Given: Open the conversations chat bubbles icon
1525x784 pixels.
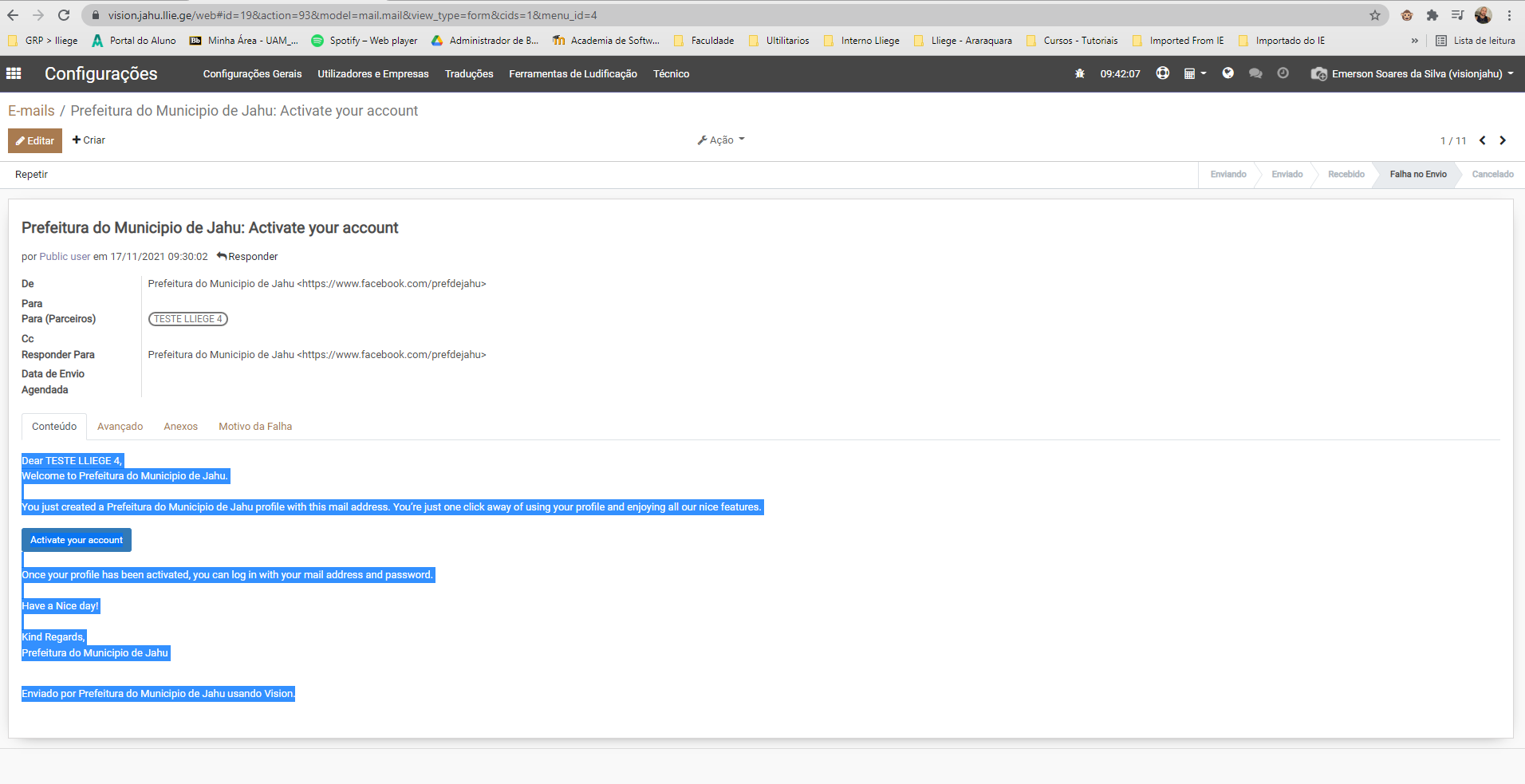Looking at the screenshot, I should tap(1255, 73).
